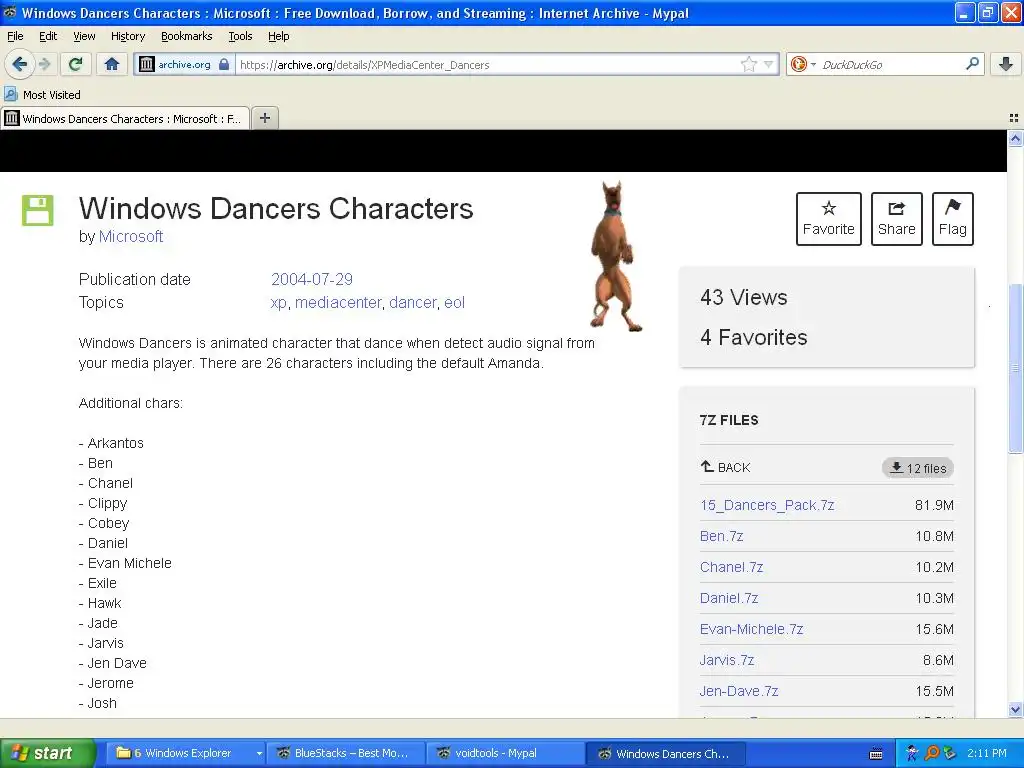Viewport: 1024px width, 768px height.
Task: Open the Windows Start menu
Action: coord(48,753)
